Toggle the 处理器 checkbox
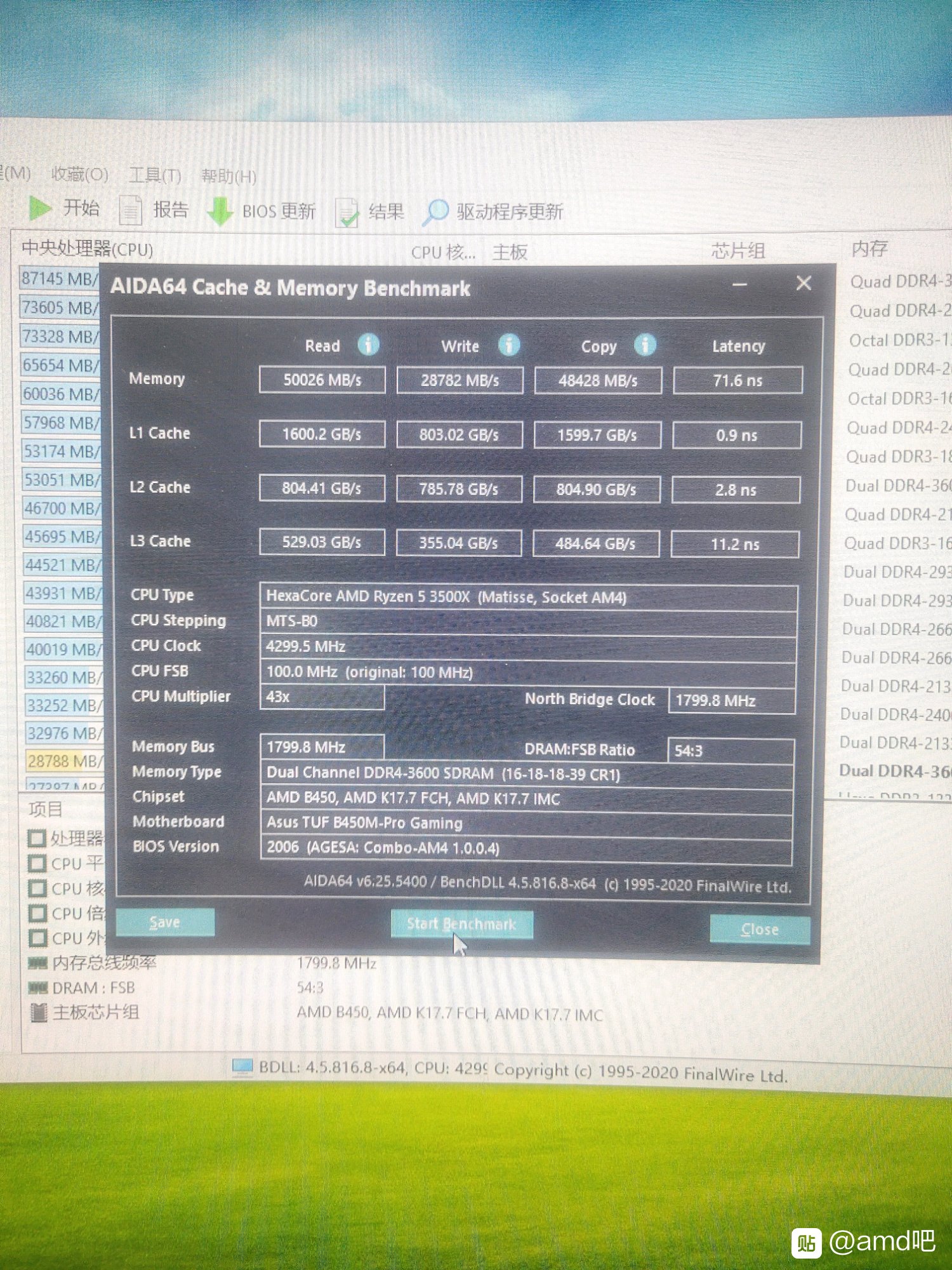Image resolution: width=952 pixels, height=1270 pixels. coord(37,838)
